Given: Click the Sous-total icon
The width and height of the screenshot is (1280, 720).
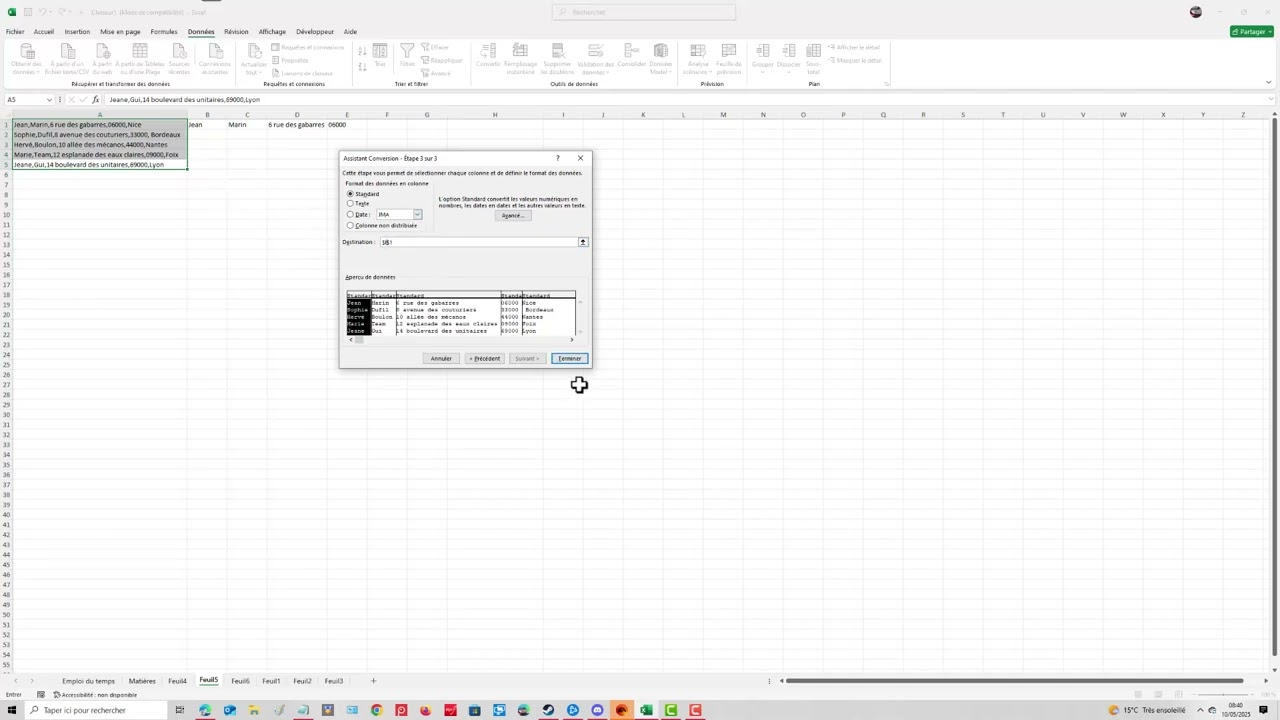Looking at the screenshot, I should 814,59.
